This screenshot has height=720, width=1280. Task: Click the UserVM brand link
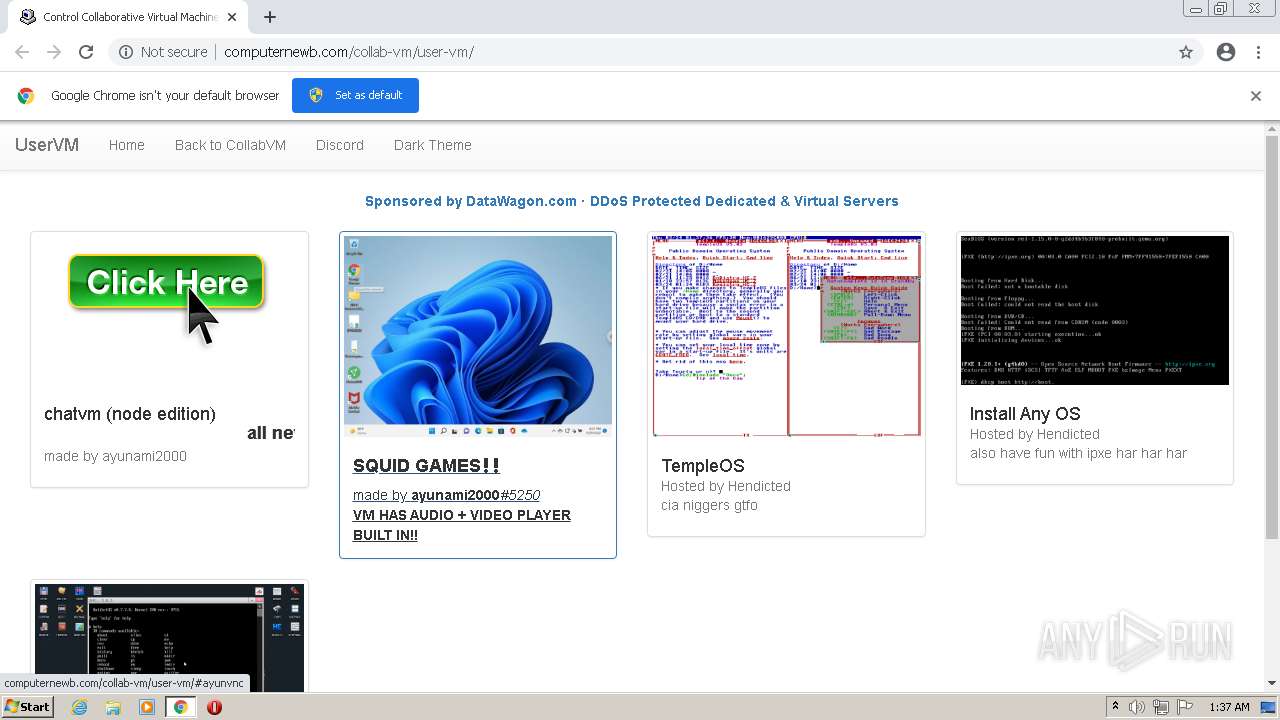[x=47, y=145]
